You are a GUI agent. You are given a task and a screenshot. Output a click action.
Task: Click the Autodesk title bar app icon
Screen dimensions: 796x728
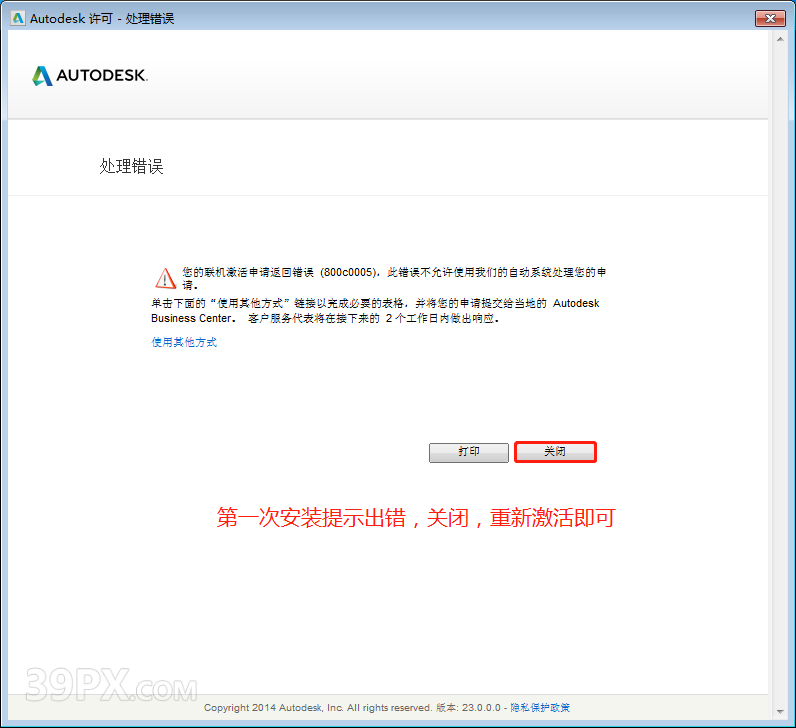pyautogui.click(x=17, y=18)
